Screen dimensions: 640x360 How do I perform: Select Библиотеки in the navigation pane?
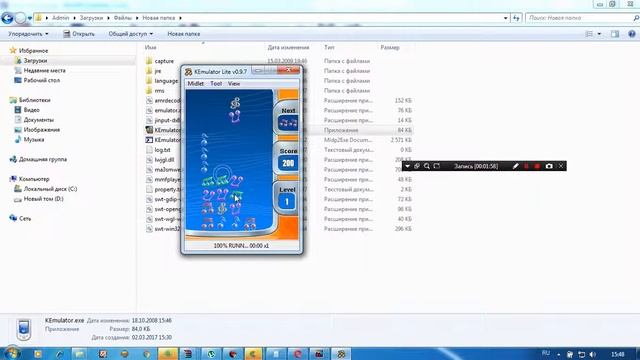click(x=35, y=100)
